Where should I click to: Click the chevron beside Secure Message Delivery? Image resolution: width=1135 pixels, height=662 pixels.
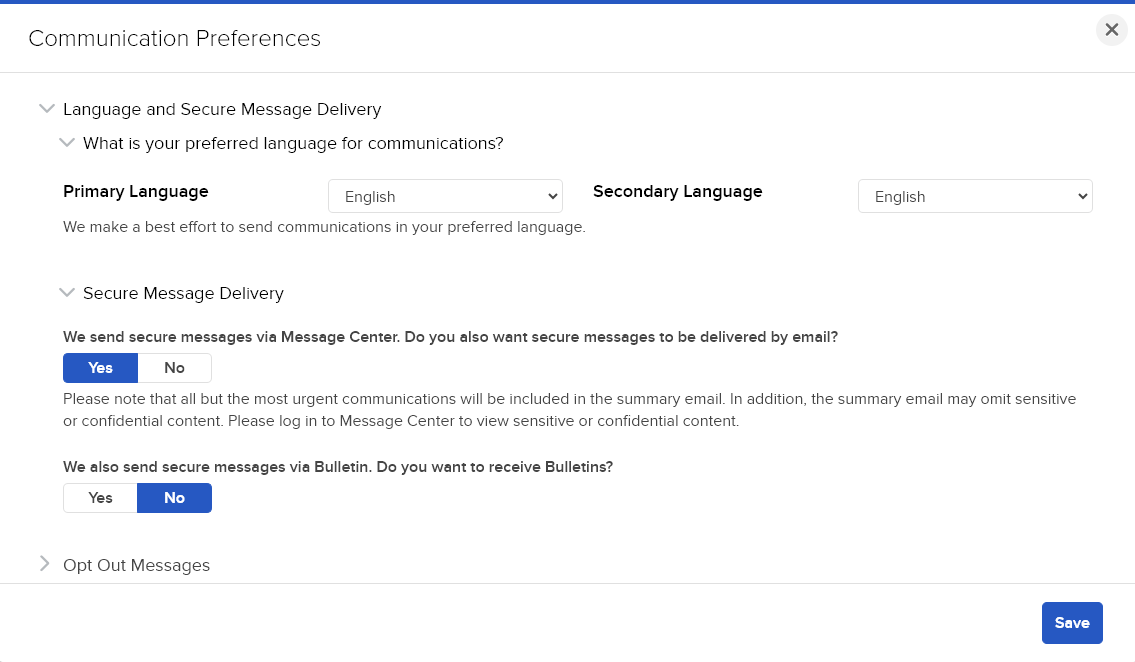(x=67, y=292)
